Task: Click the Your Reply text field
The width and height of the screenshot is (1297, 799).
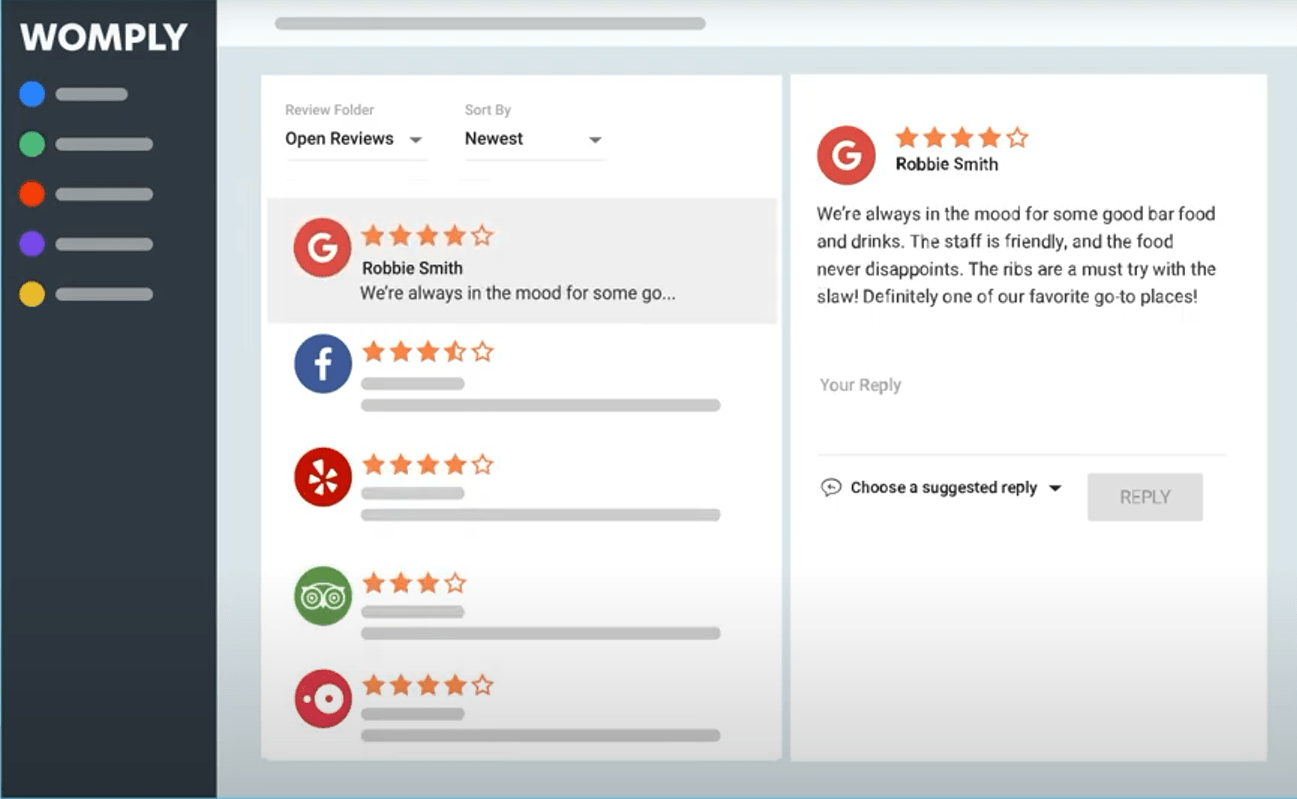Action: click(x=1021, y=413)
